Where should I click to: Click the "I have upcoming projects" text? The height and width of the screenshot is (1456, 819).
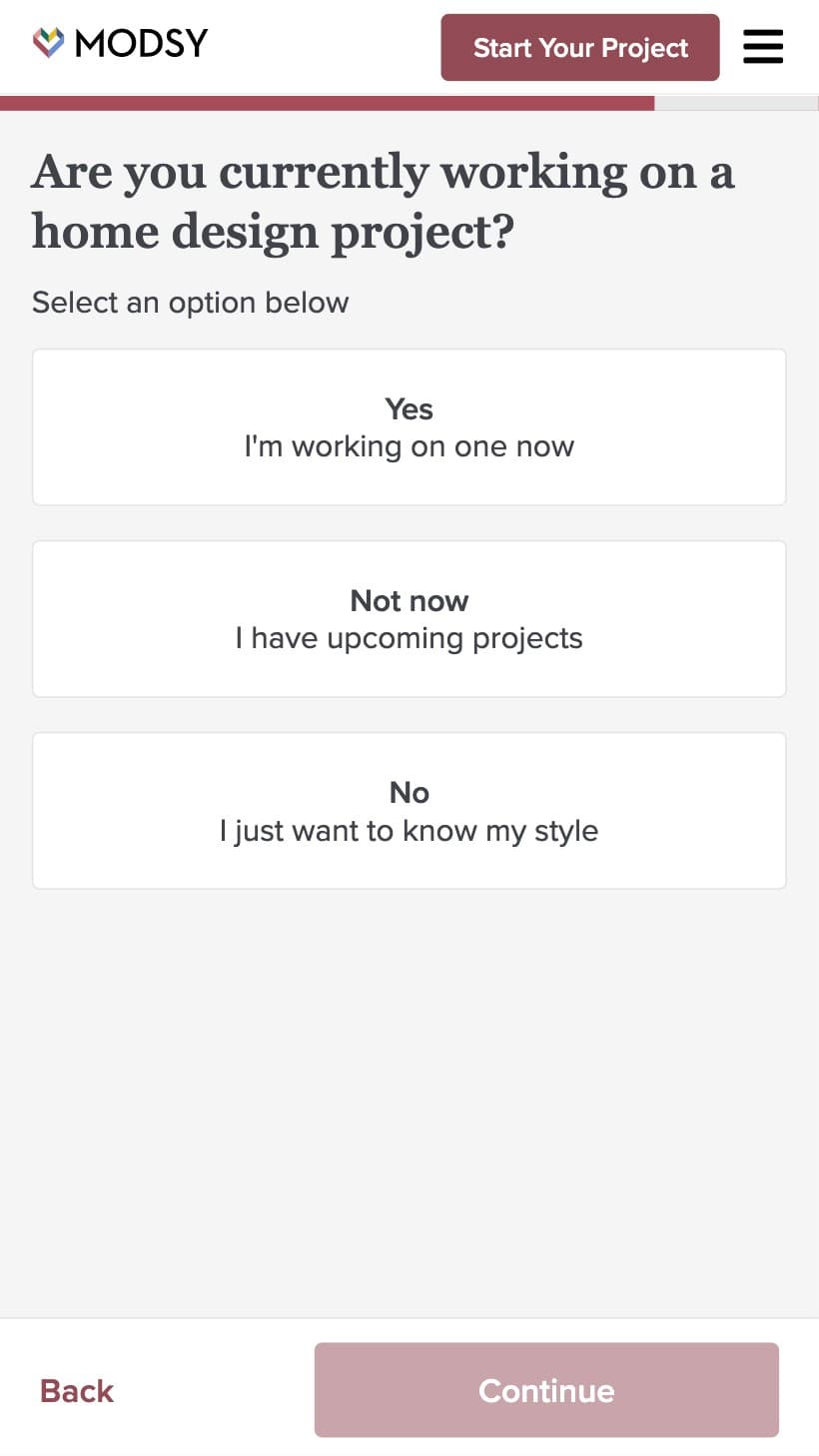tap(409, 638)
